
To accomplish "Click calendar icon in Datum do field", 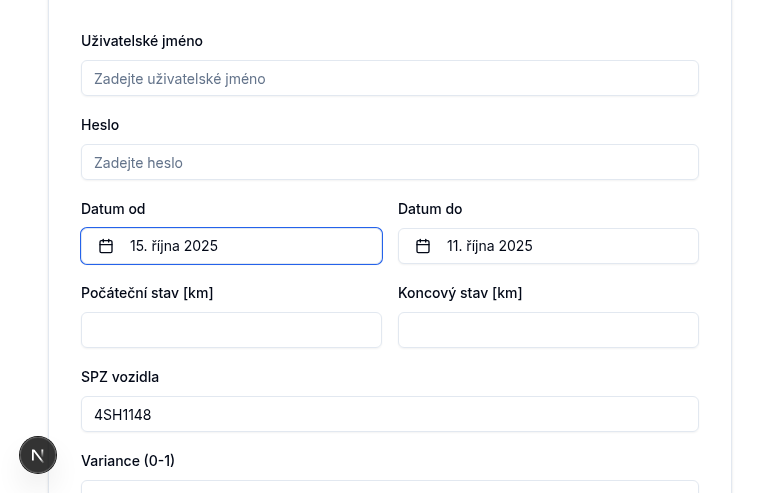I will coord(423,246).
